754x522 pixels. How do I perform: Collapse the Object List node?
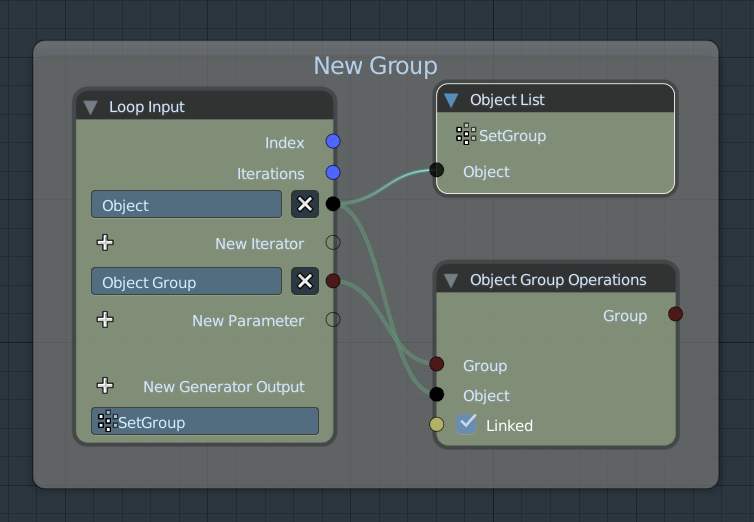coord(451,100)
